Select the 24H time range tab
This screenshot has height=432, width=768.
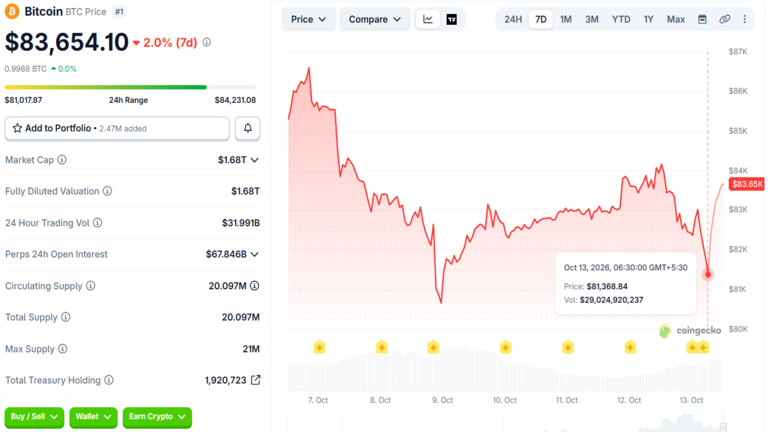[x=513, y=20]
